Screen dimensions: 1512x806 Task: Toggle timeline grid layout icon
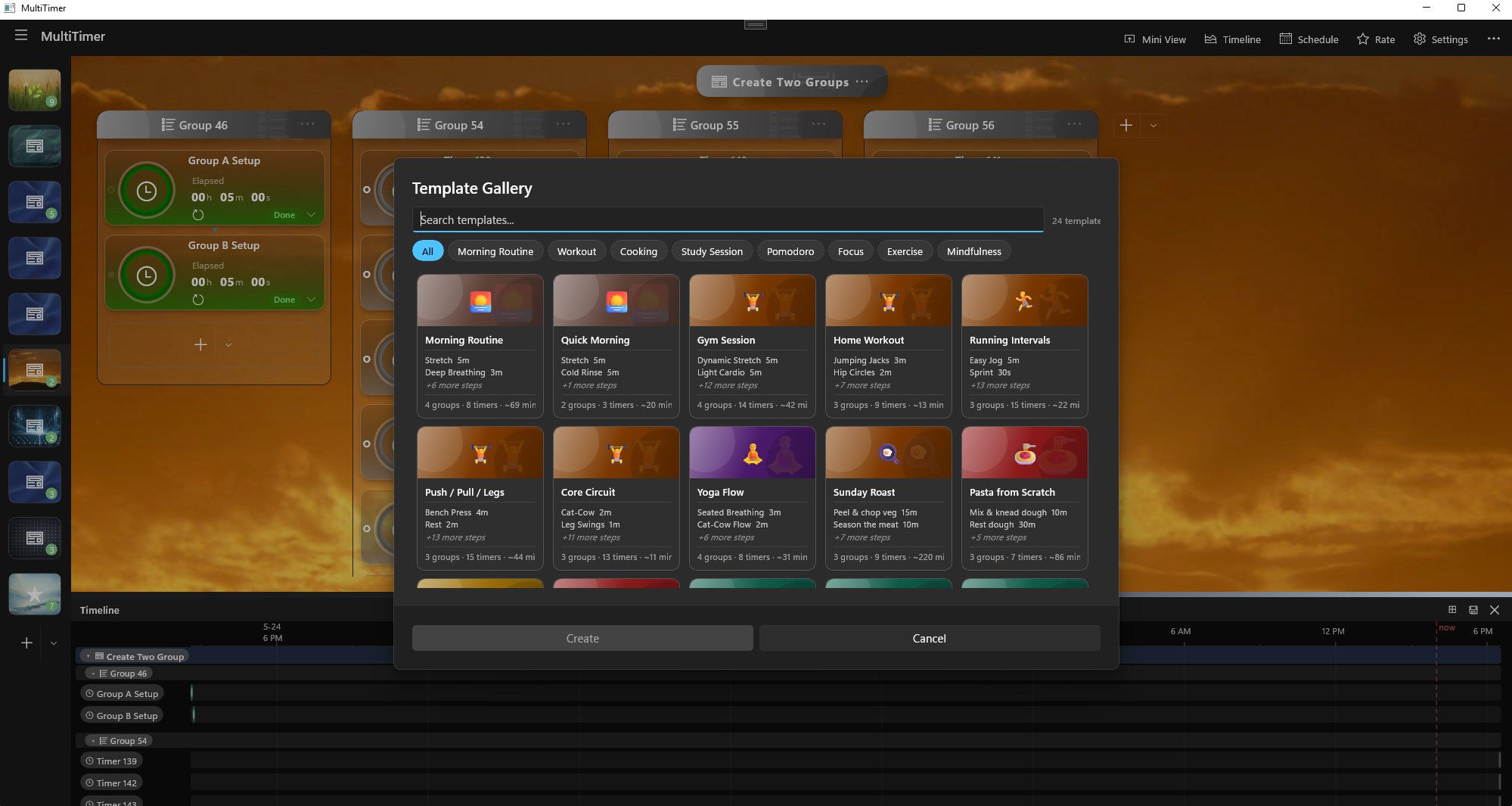pyautogui.click(x=1452, y=610)
